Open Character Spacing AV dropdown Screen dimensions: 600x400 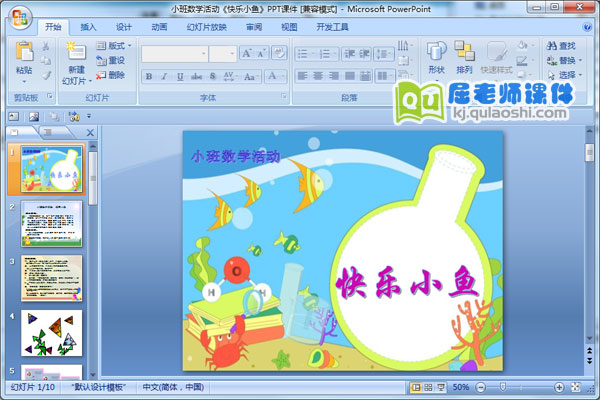click(x=230, y=77)
